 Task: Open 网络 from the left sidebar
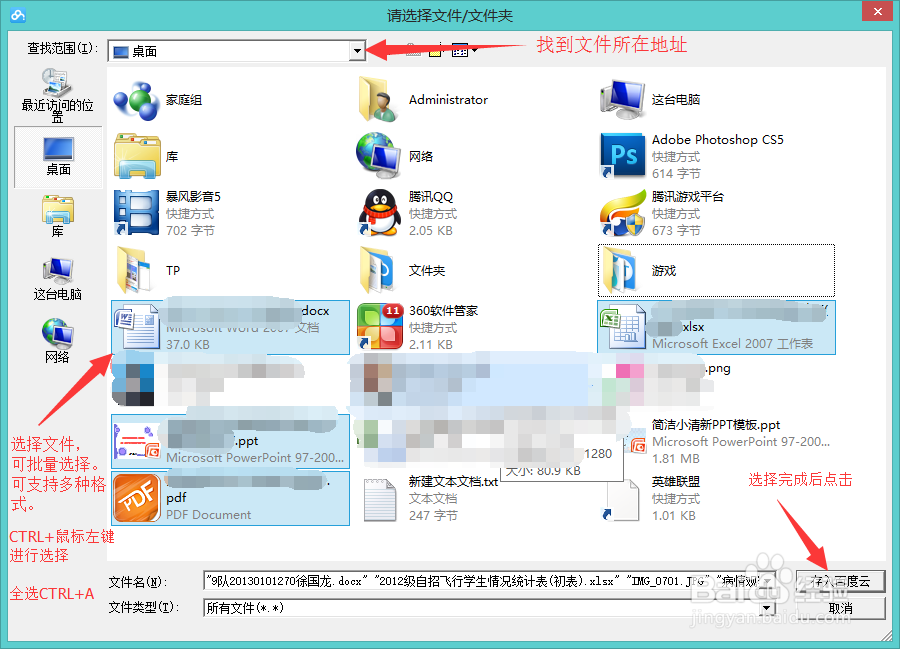(x=57, y=338)
